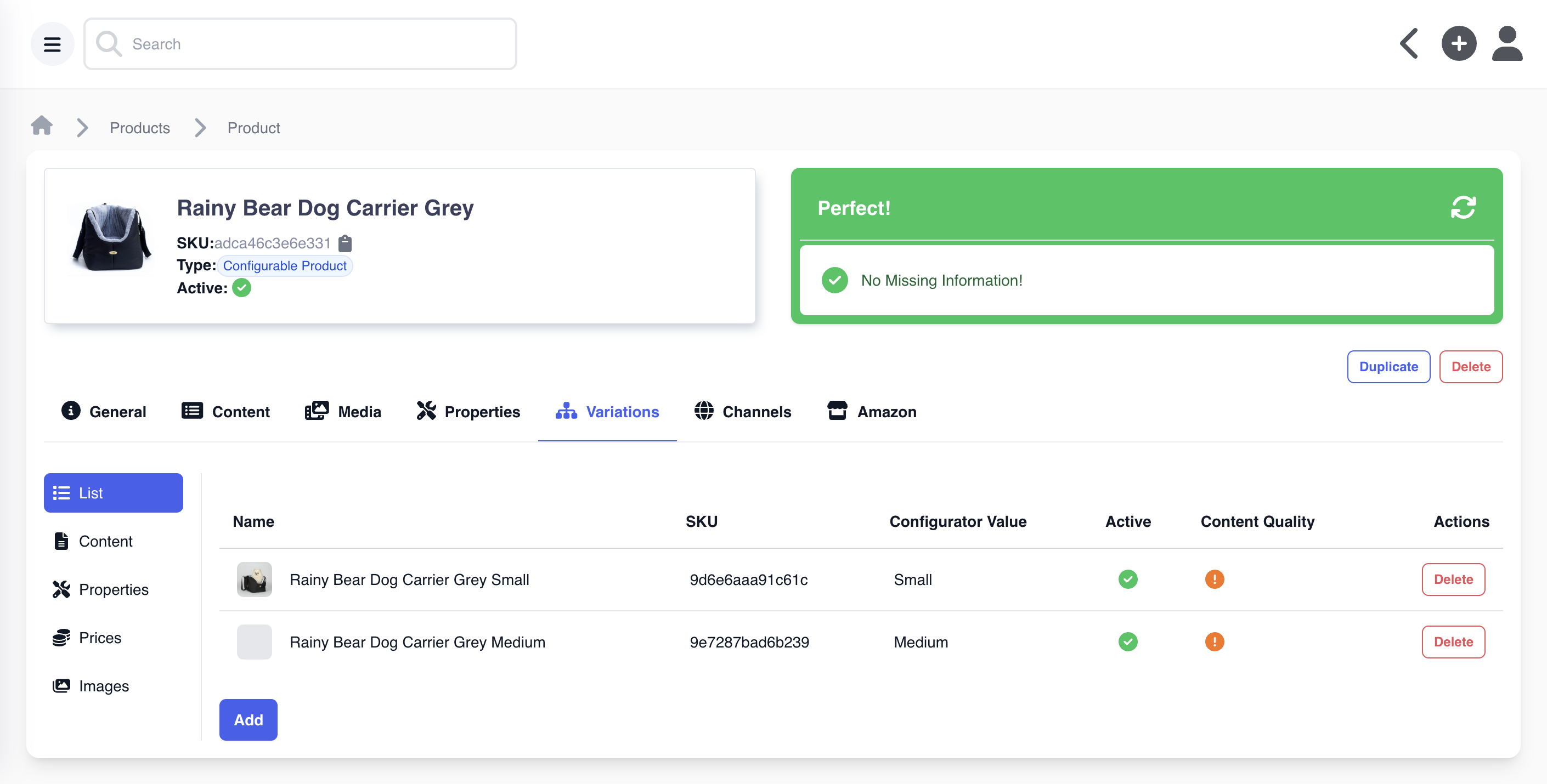Copy SKU with clipboard icon
The height and width of the screenshot is (784, 1547).
point(345,243)
